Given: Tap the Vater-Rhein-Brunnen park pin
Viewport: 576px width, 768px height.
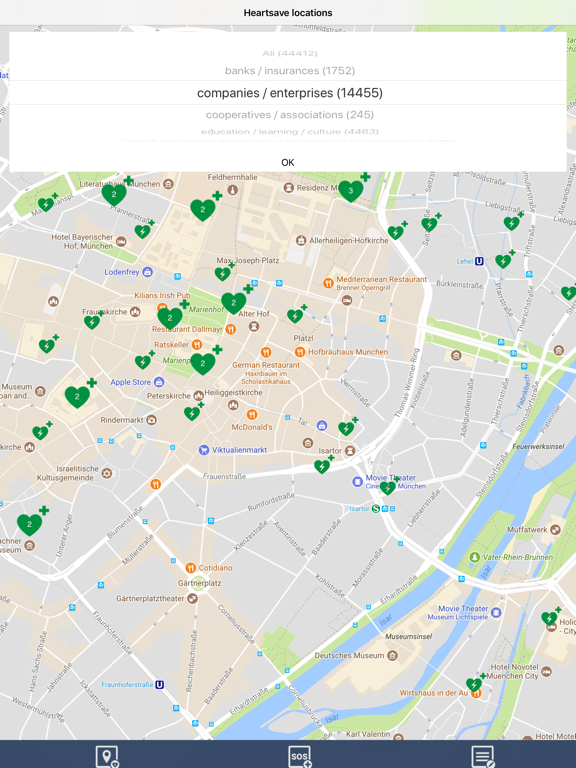Looking at the screenshot, I should point(475,557).
